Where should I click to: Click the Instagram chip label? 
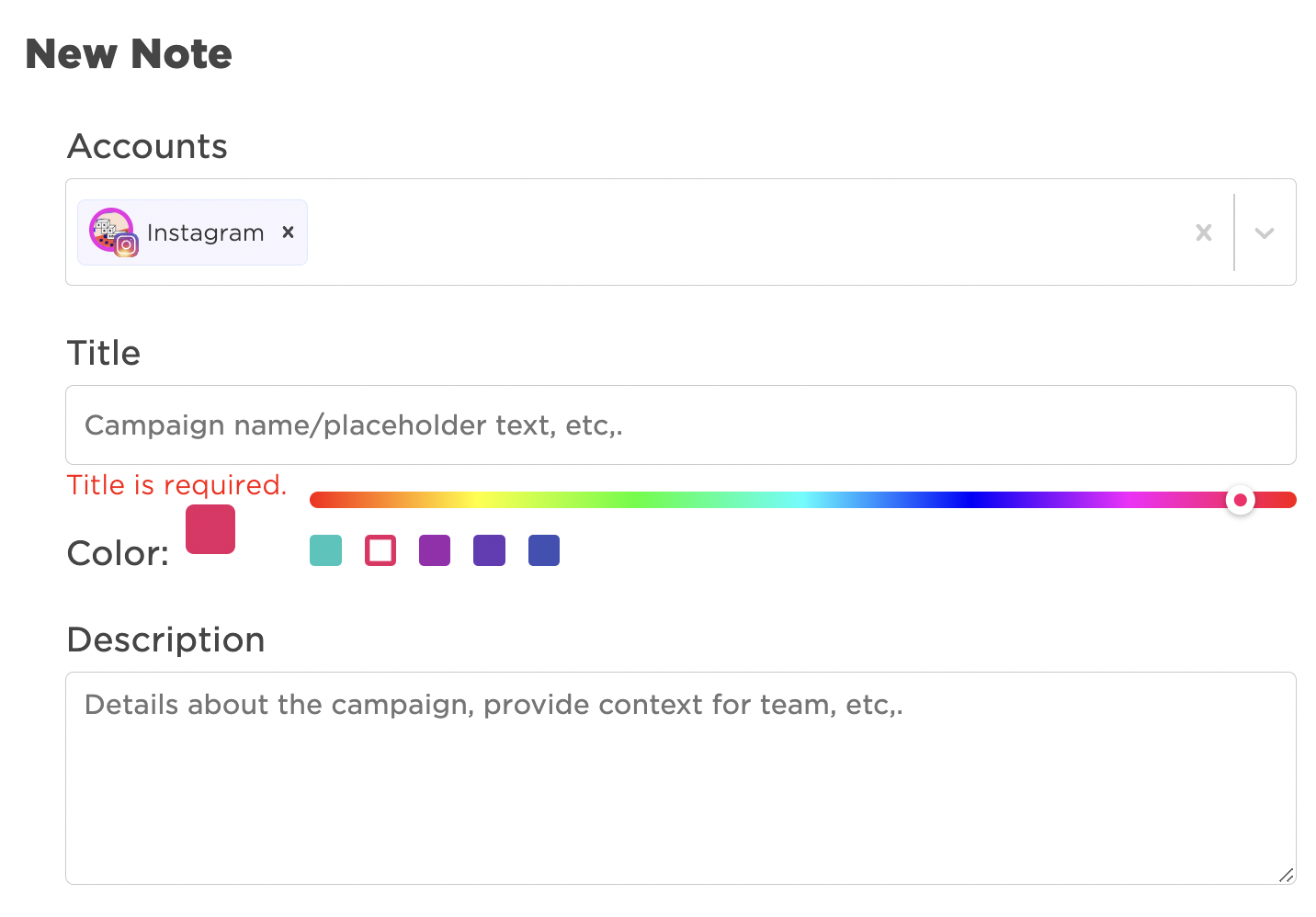coord(206,232)
